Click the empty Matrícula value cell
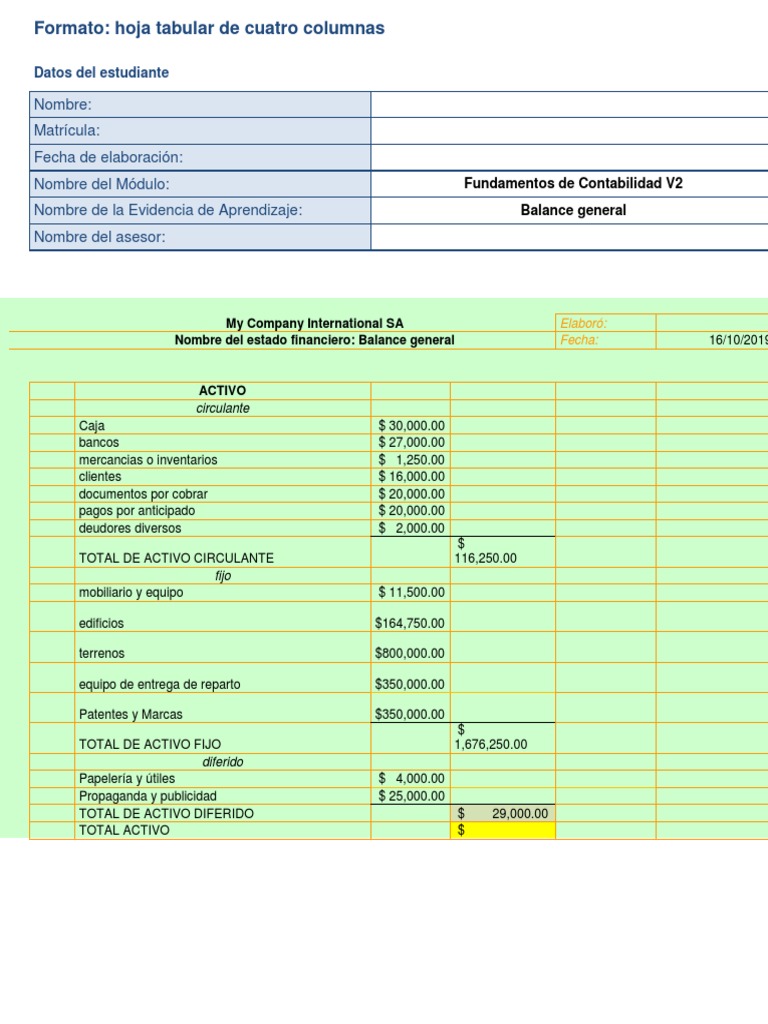 pyautogui.click(x=569, y=131)
